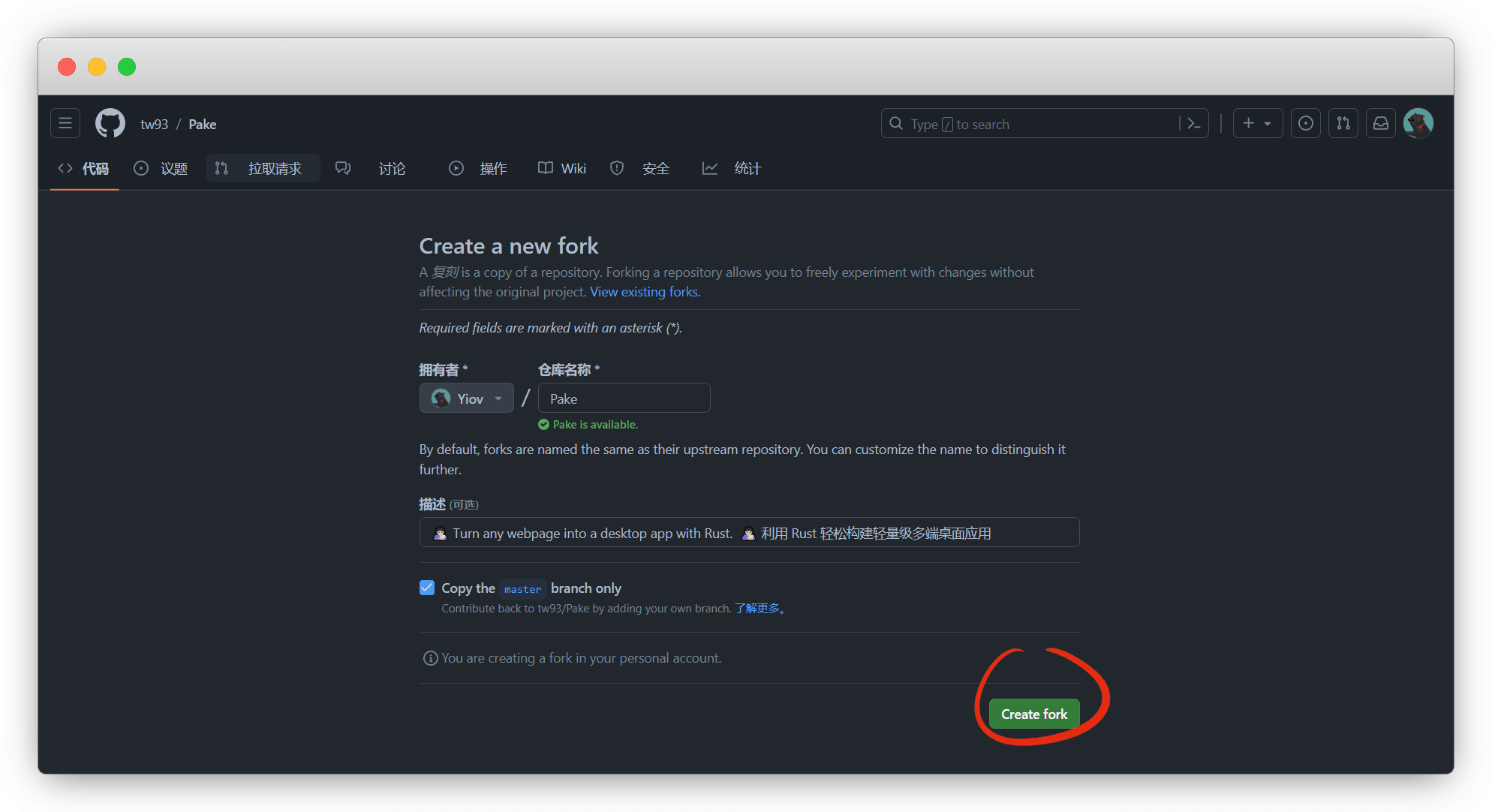Expand the Yiov owner dropdown
Viewport: 1492px width, 812px height.
(466, 398)
